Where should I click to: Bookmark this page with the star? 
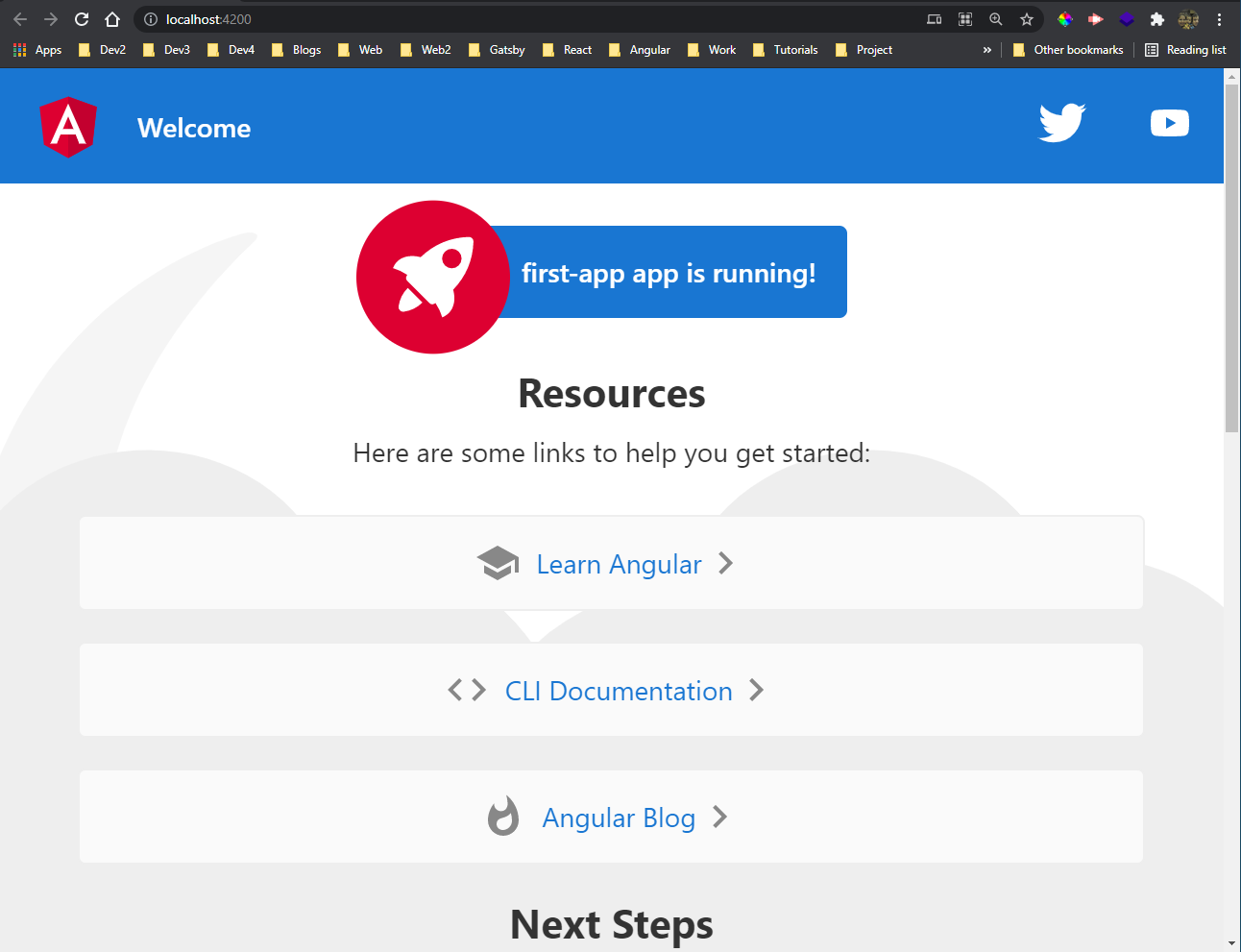click(1027, 19)
